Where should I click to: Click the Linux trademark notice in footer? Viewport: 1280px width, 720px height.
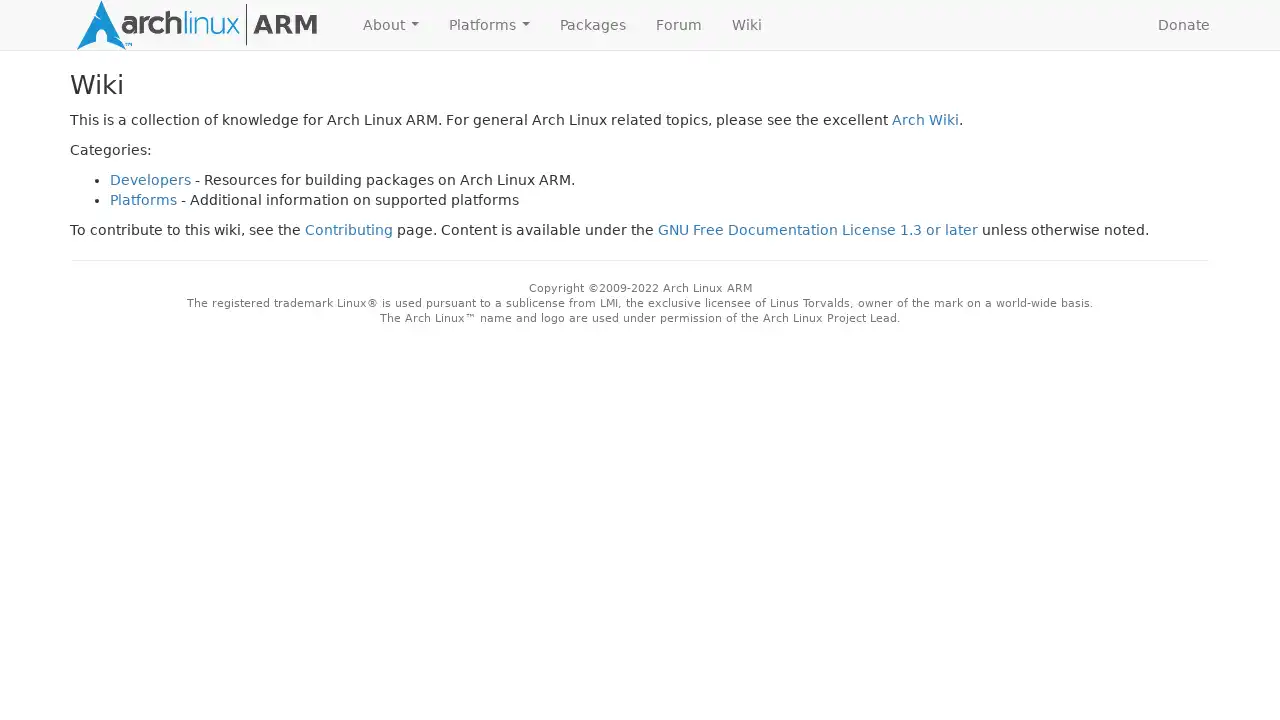coord(640,303)
